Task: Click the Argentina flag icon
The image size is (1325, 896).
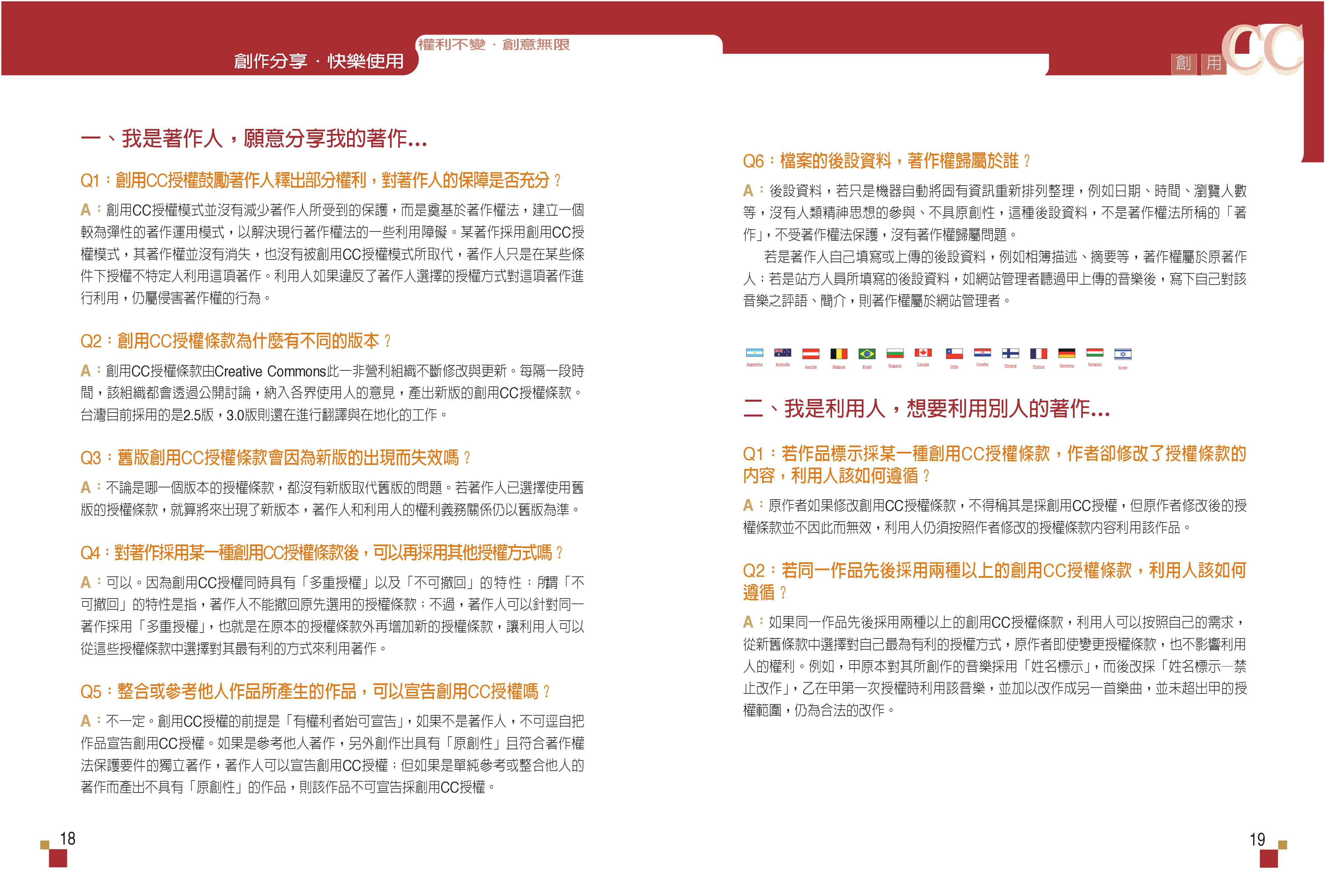Action: [754, 353]
